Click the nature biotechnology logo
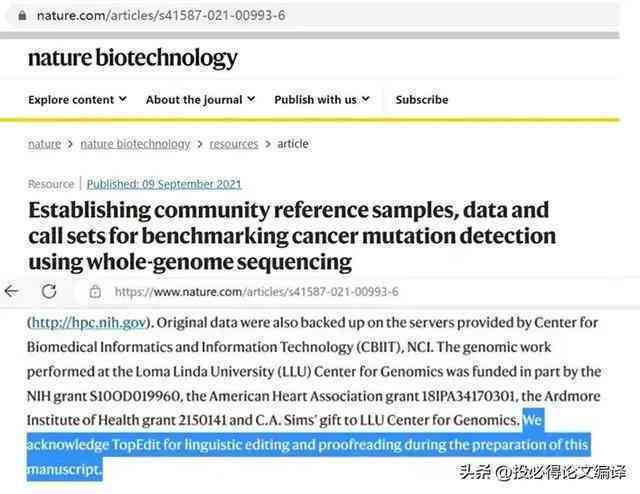The height and width of the screenshot is (494, 640). click(133, 58)
